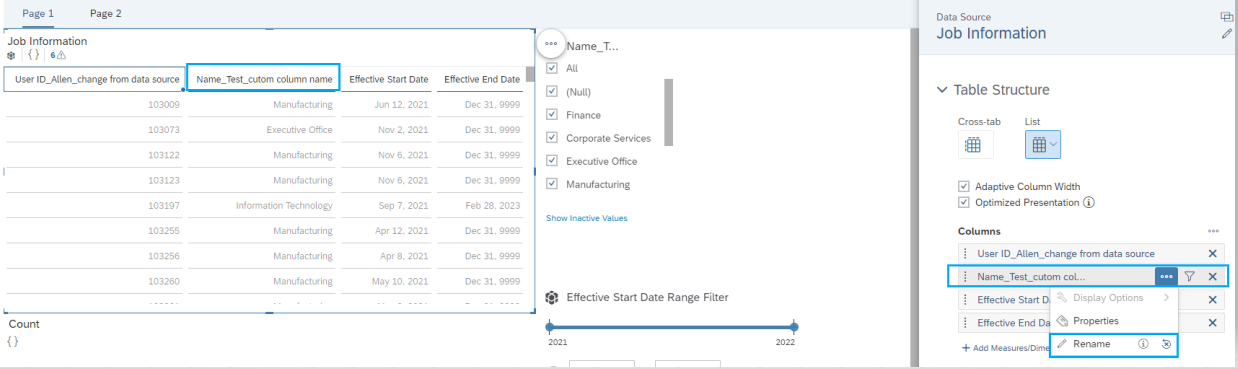The image size is (1238, 369).
Task: Switch to the Page 2 tab
Action: click(x=105, y=14)
